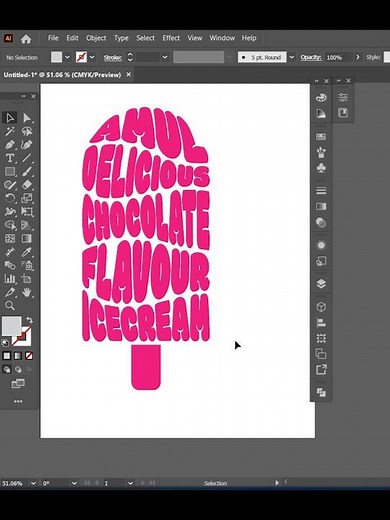
Task: Set paint mode to None
Action: click(29, 356)
